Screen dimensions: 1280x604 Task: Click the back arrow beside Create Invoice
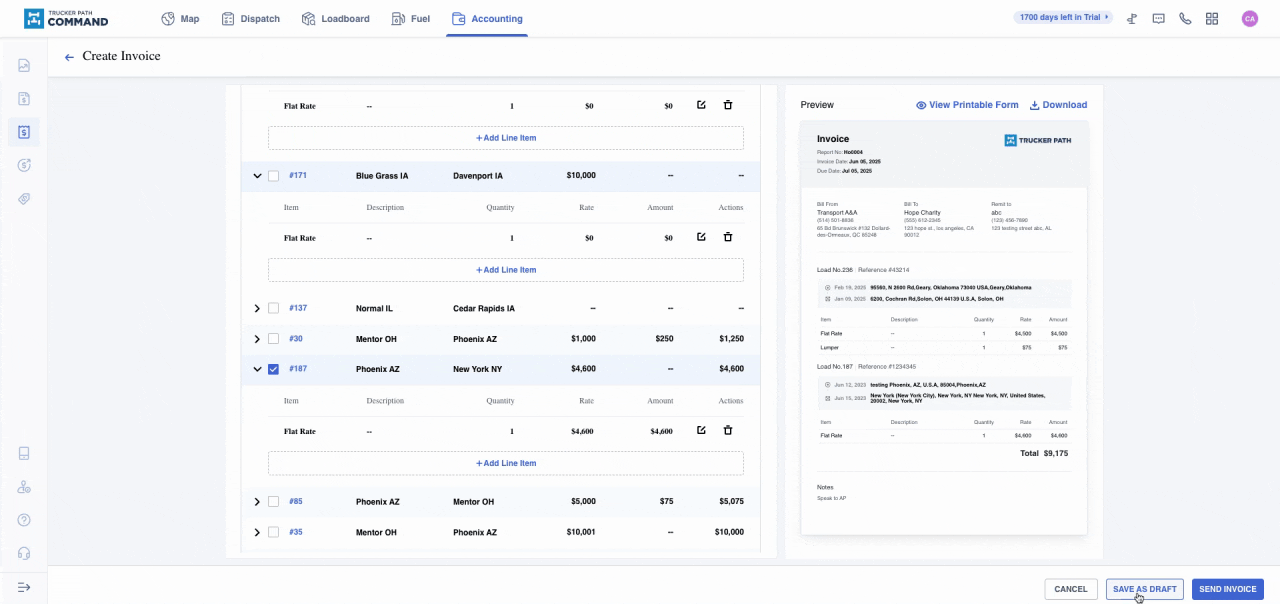pyautogui.click(x=69, y=58)
